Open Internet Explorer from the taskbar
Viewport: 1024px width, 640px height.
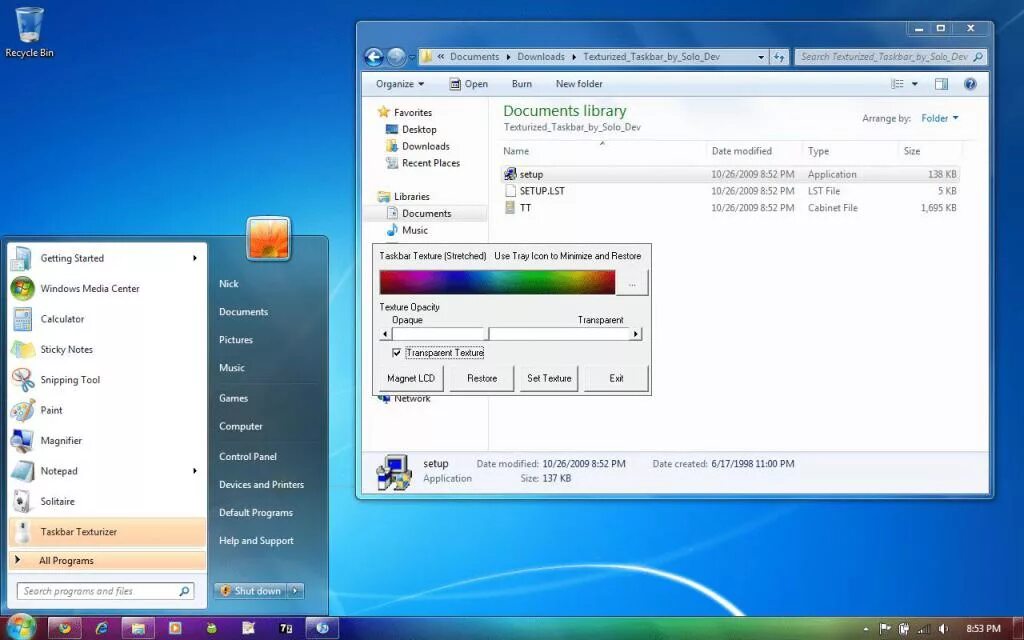point(101,628)
